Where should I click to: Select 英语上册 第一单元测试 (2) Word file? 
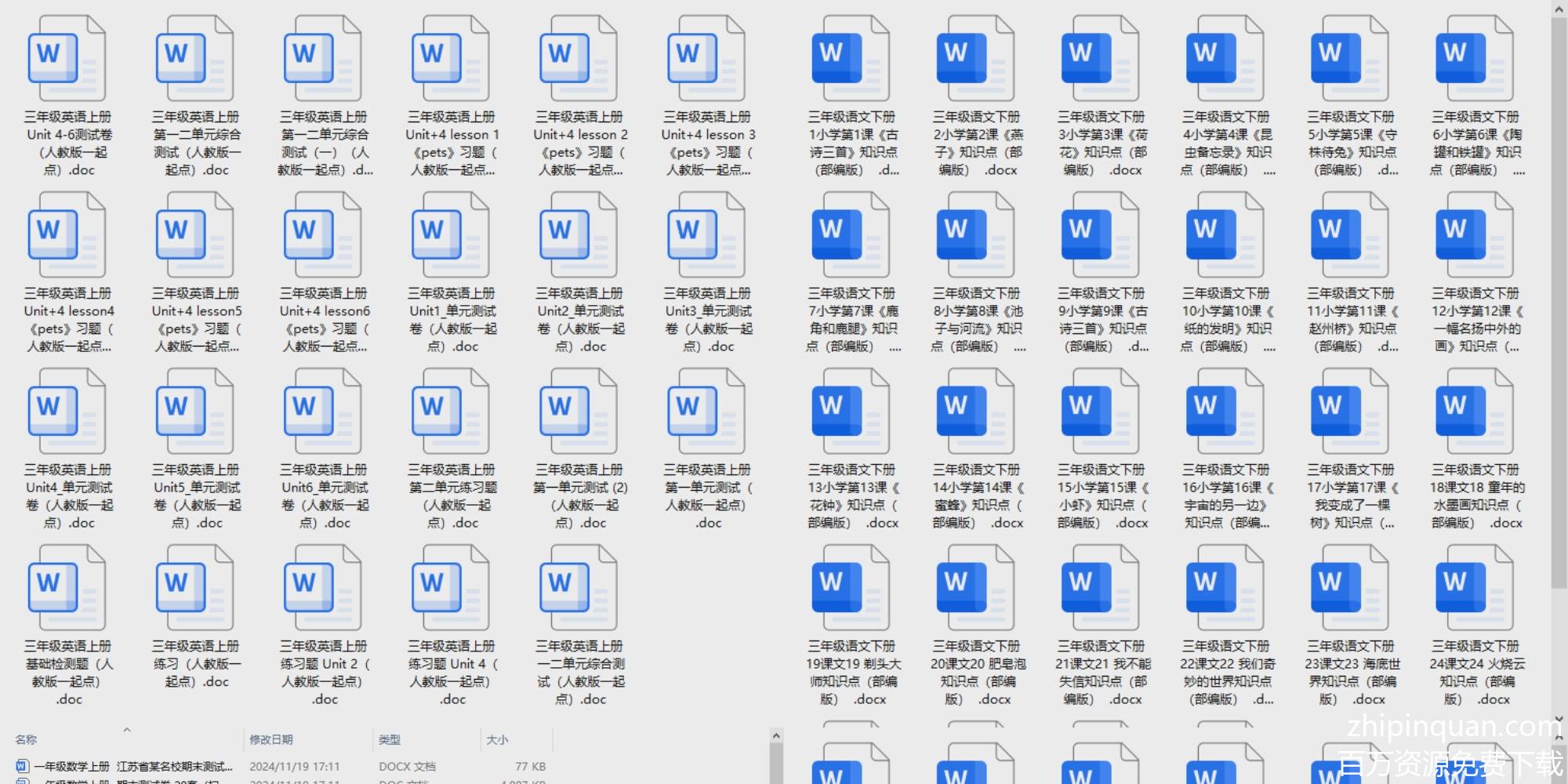579,411
